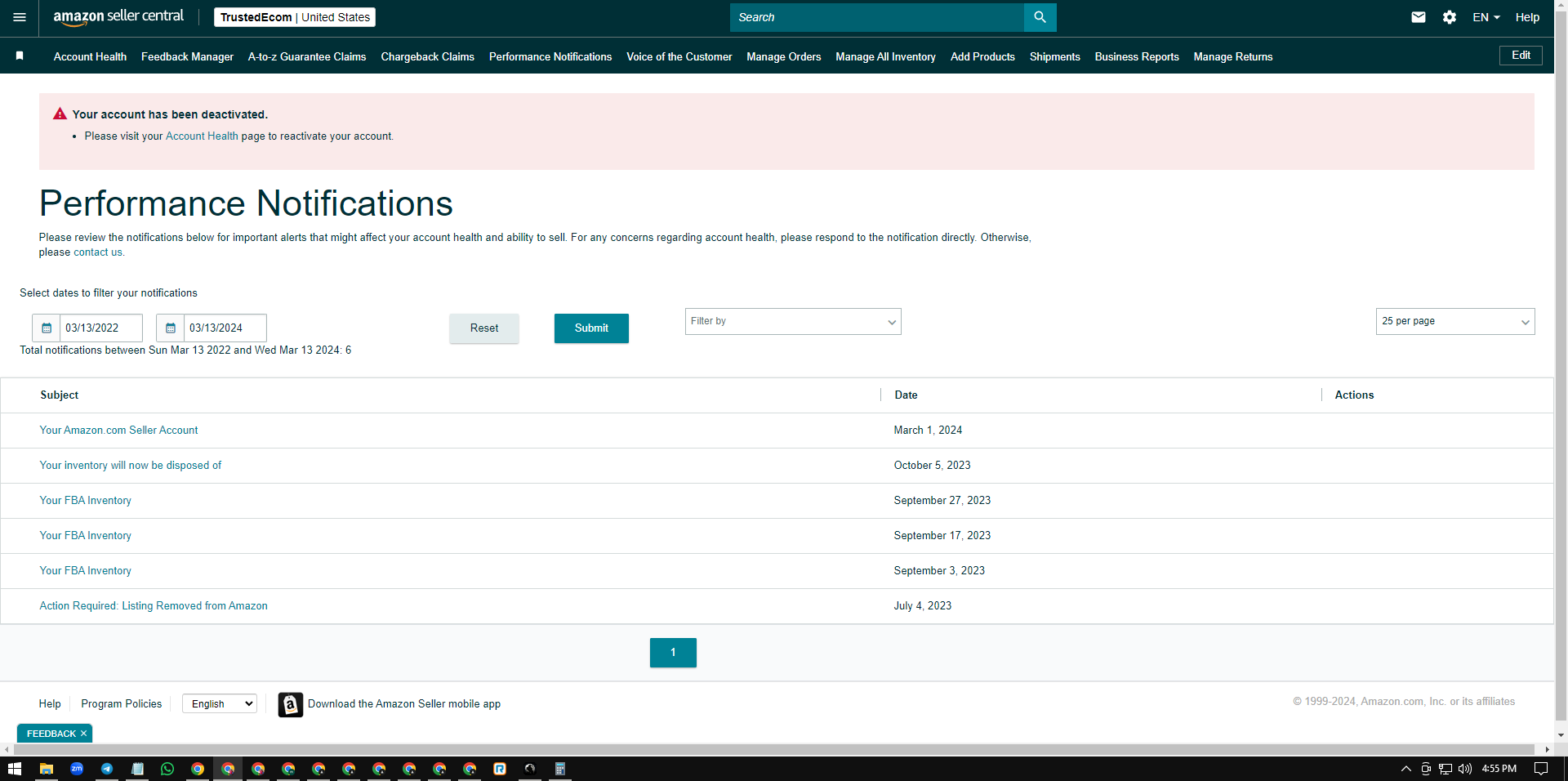Viewport: 1568px width, 781px height.
Task: Open A-to-z Guarantee Claims
Action: pos(307,56)
